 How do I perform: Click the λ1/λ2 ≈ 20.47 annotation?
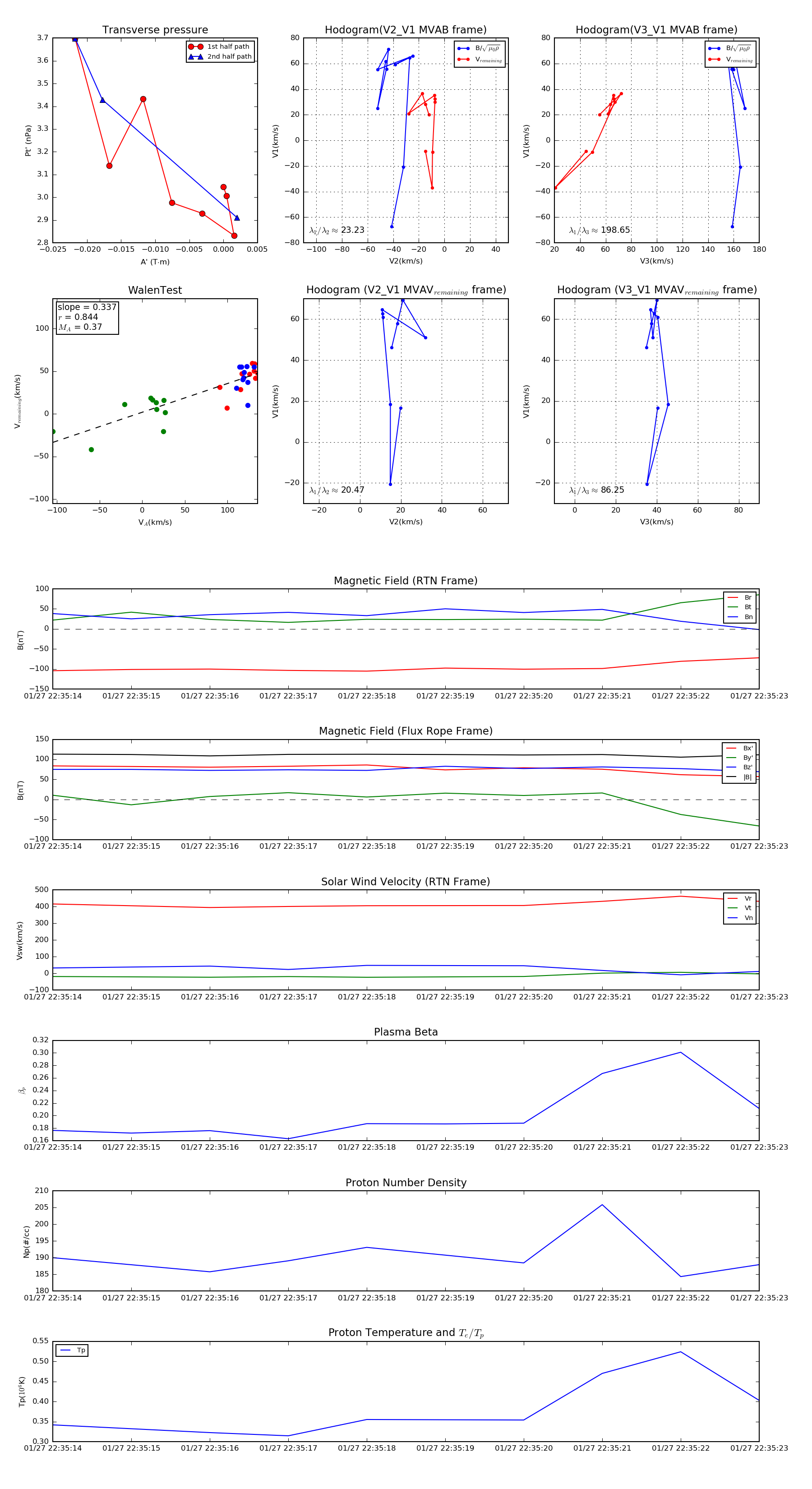pos(337,490)
